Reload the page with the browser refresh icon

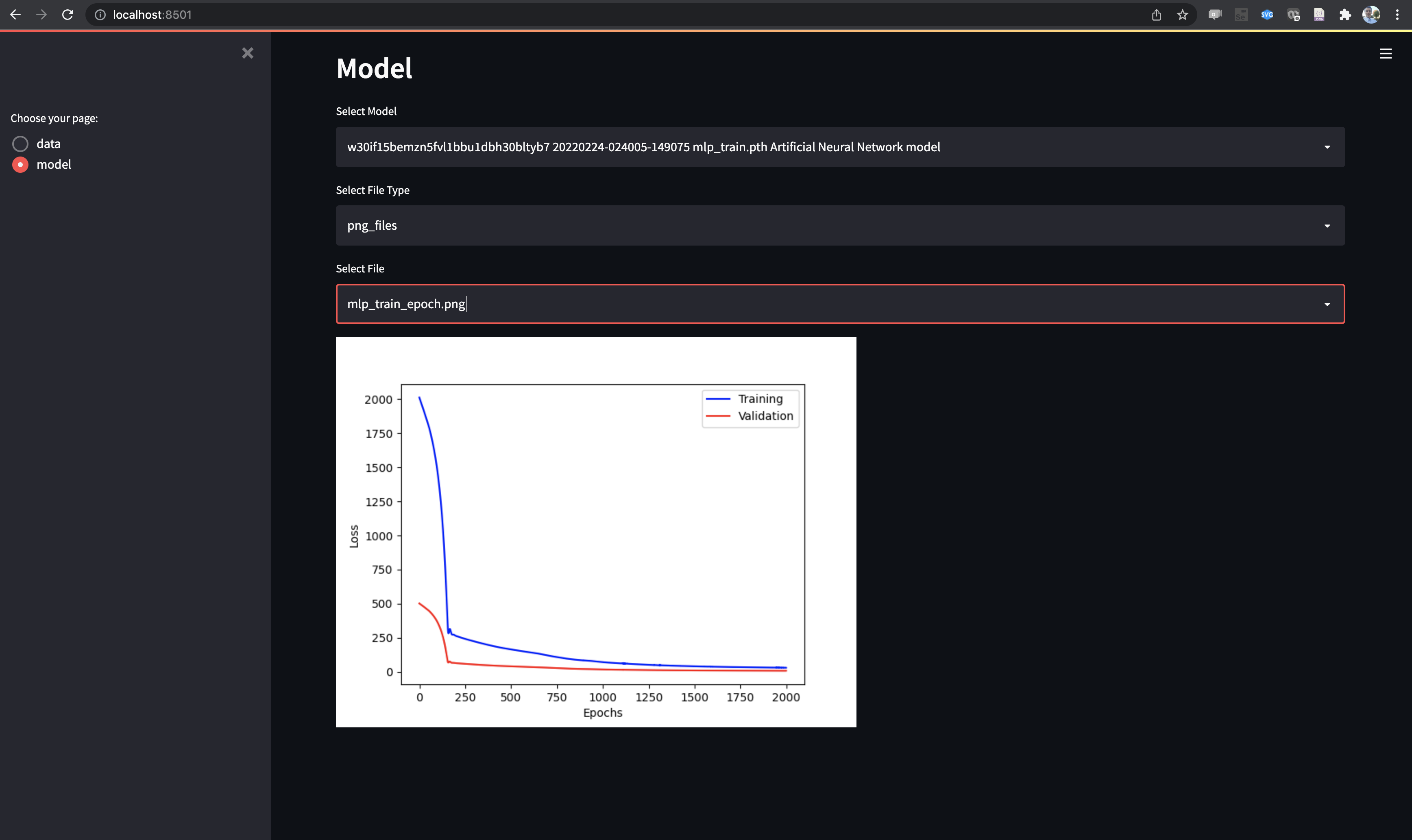pos(68,15)
